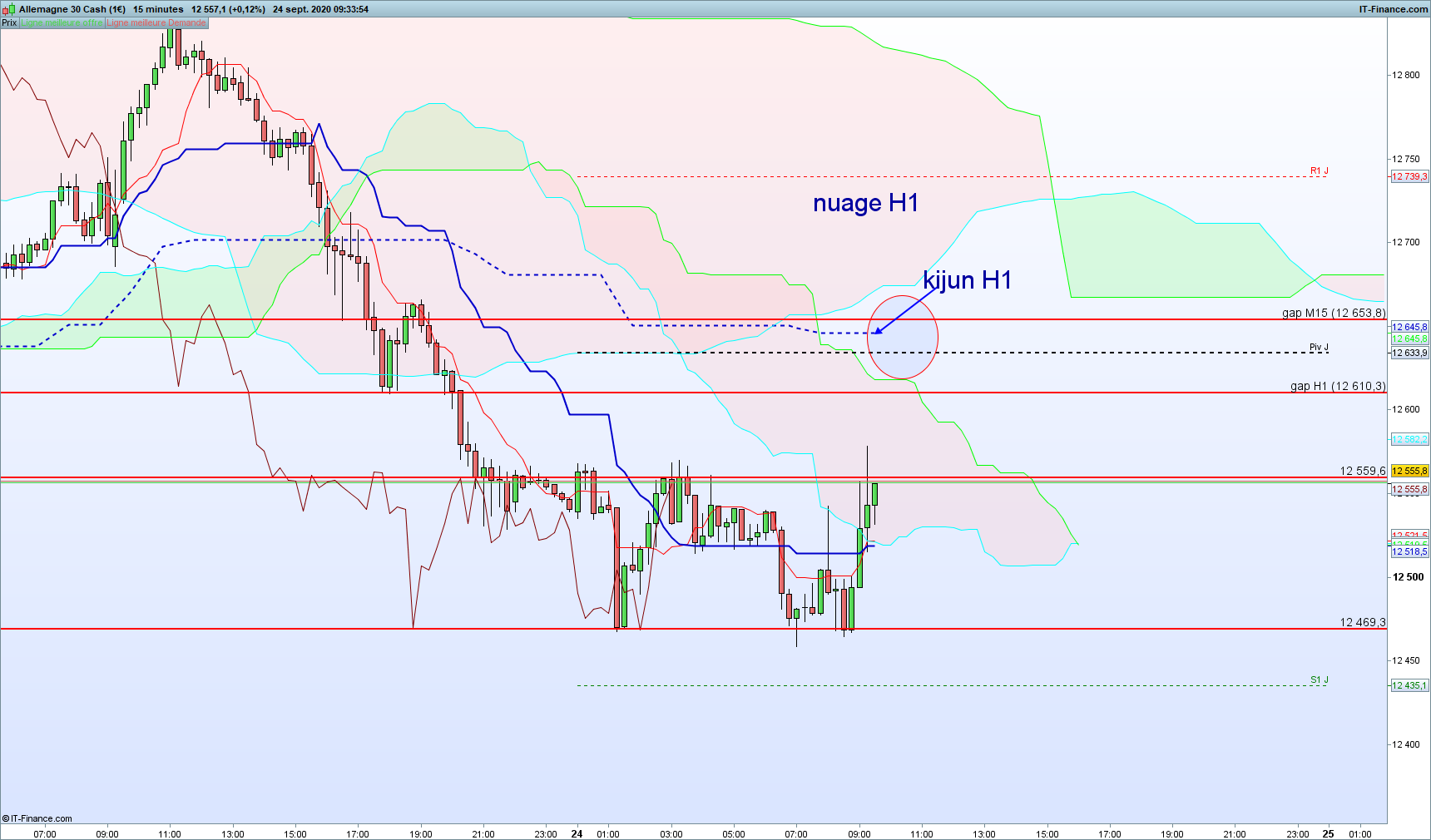
Task: Click the 12 435,1 green price tag
Action: click(1409, 685)
